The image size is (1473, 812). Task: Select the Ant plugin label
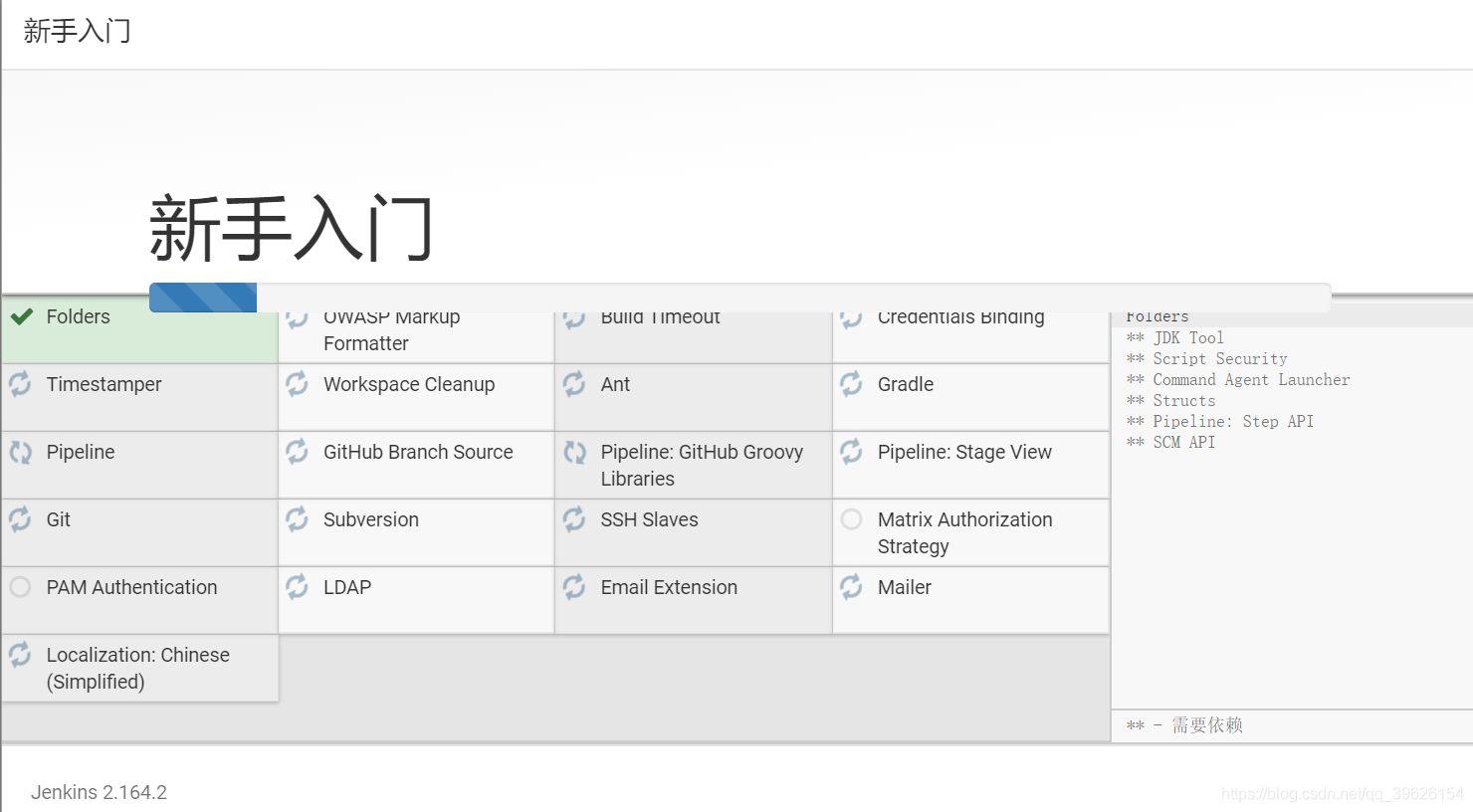click(x=615, y=384)
